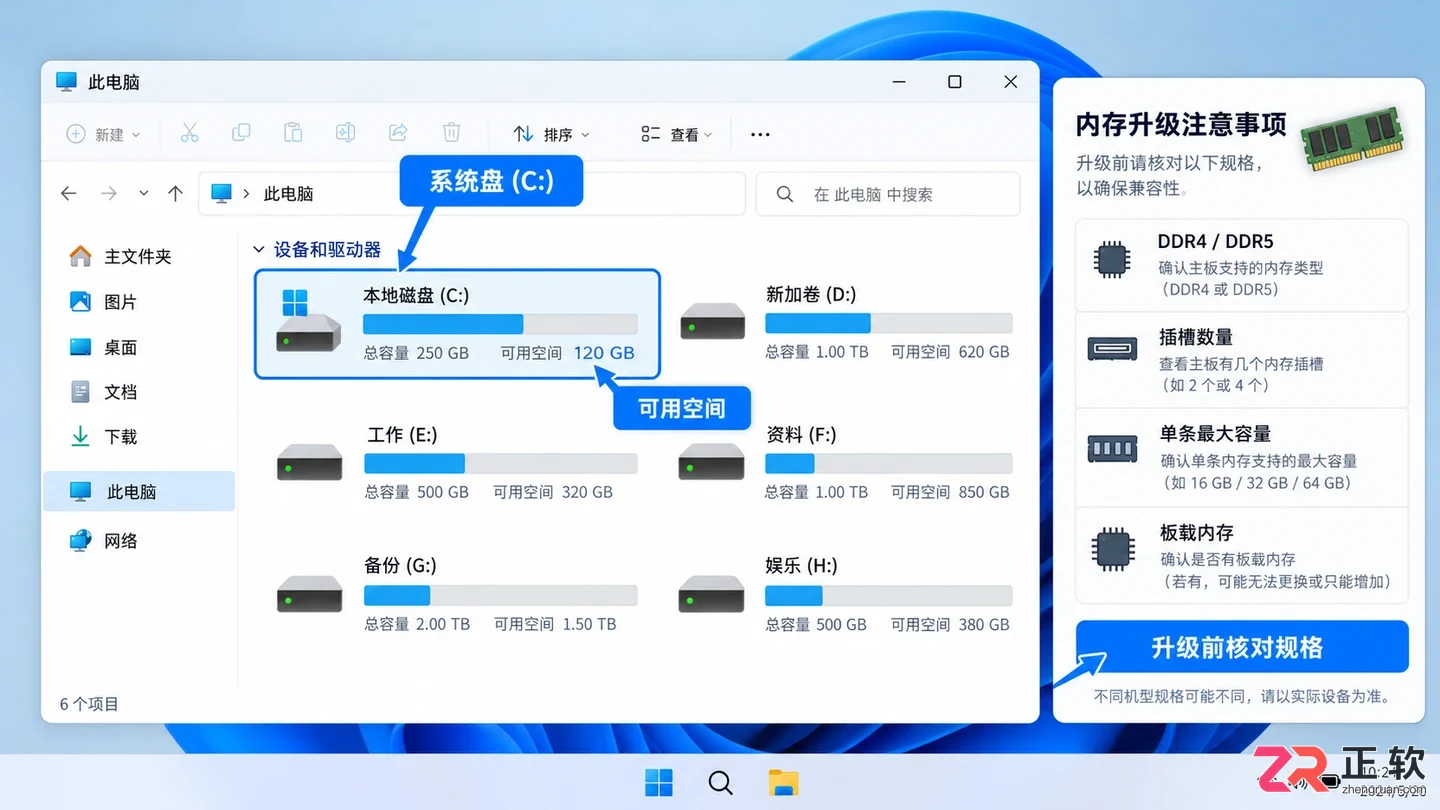Select the 备份 (G:) drive icon
Screen dimensions: 1440x810
click(310, 594)
